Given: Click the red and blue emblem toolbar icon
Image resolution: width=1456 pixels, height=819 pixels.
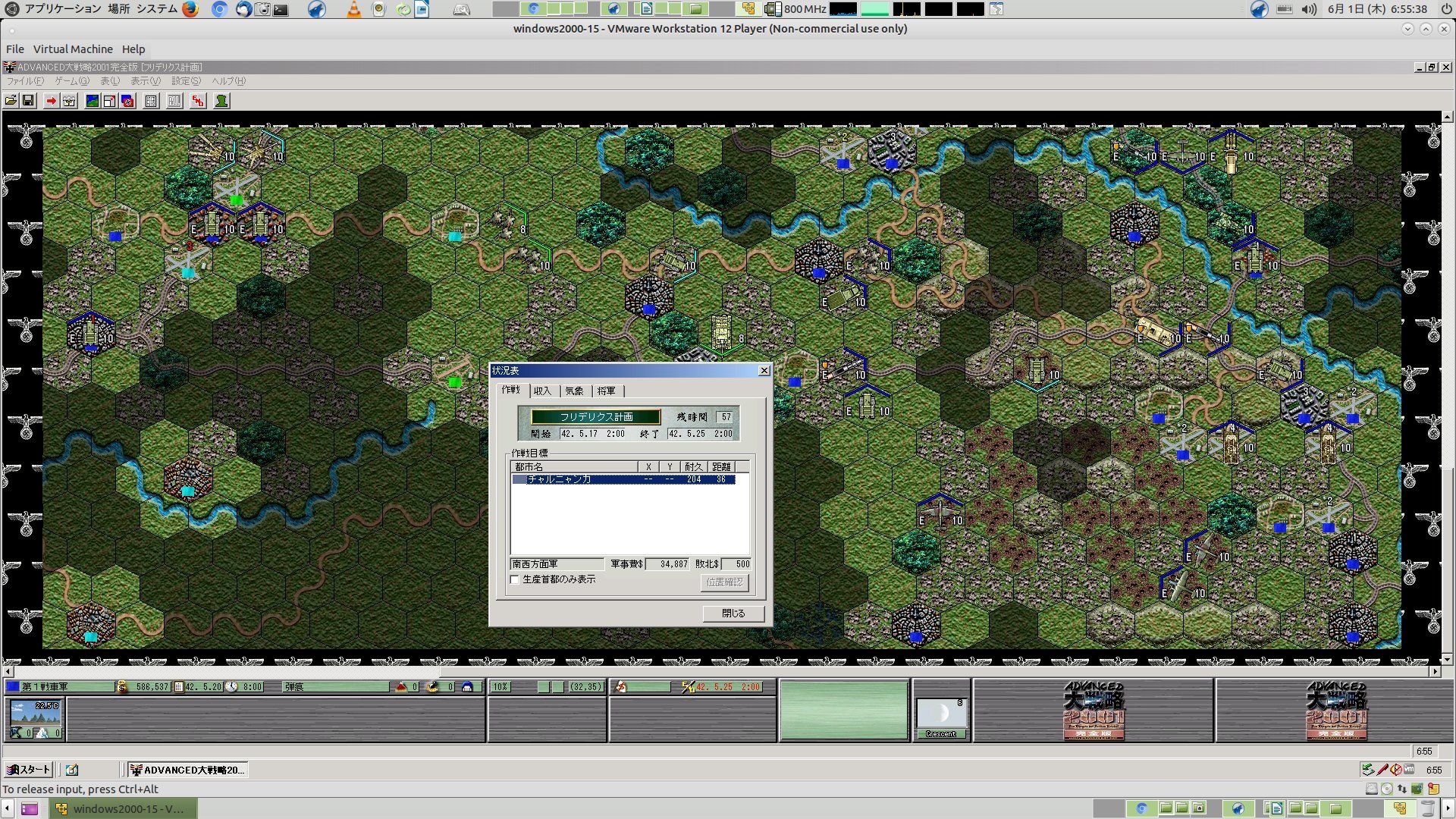Looking at the screenshot, I should point(127,101).
